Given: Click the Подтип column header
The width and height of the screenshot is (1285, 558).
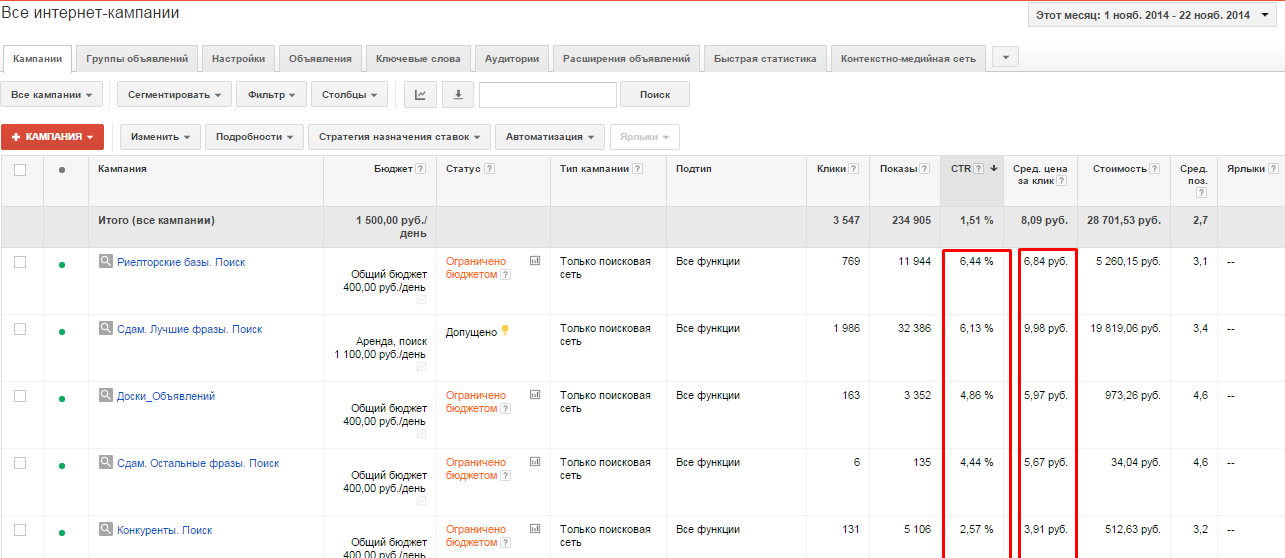Looking at the screenshot, I should pos(694,169).
